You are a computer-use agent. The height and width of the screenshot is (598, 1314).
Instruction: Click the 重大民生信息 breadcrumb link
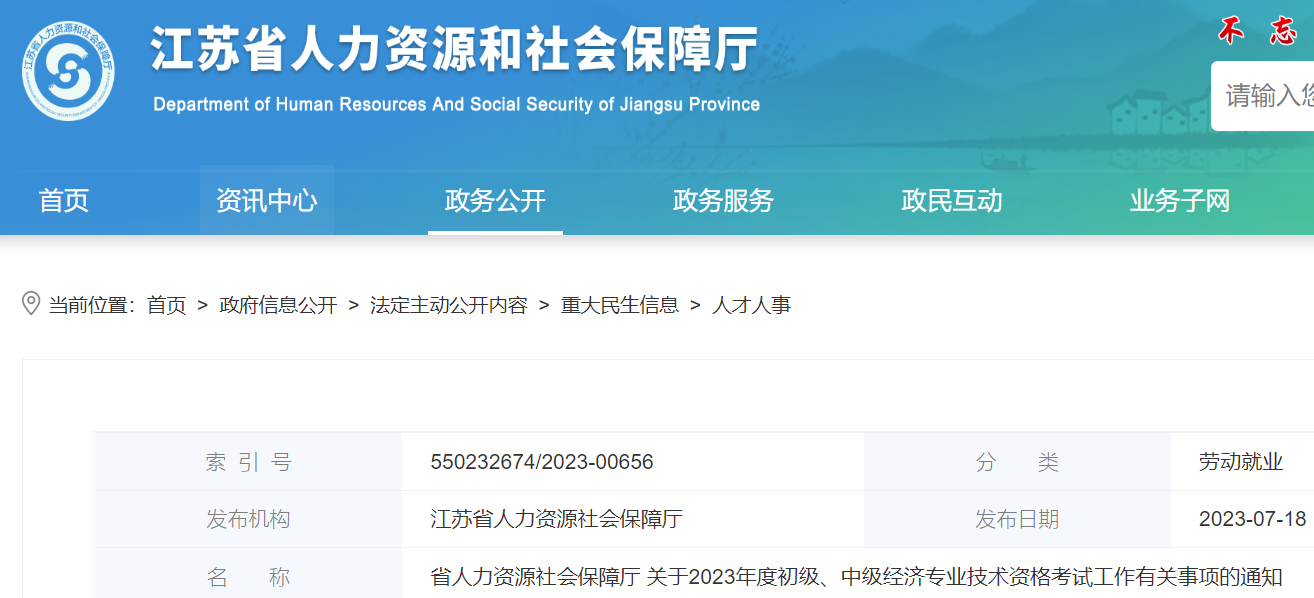[x=620, y=305]
